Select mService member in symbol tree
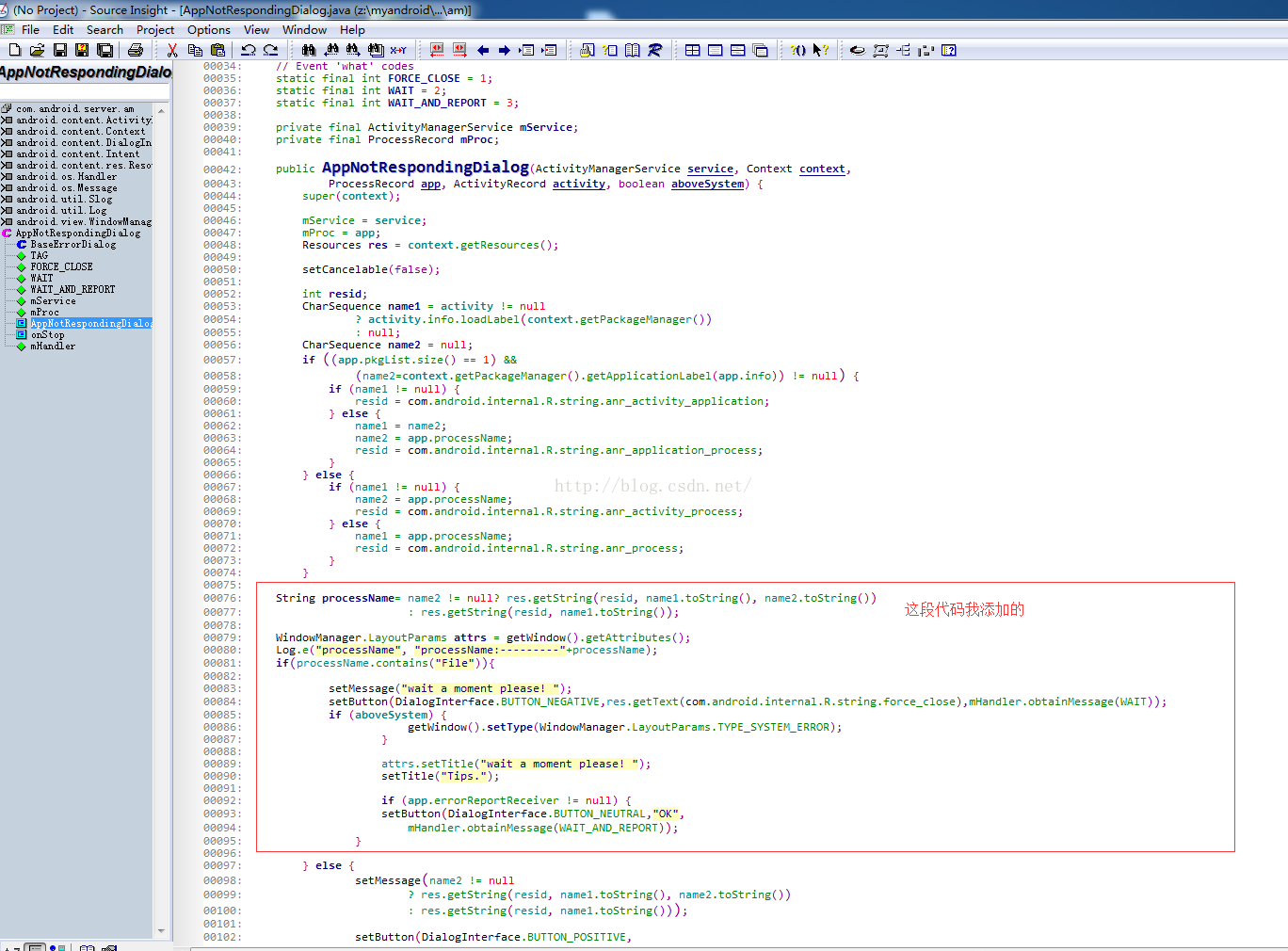This screenshot has width=1288, height=951. 53,301
